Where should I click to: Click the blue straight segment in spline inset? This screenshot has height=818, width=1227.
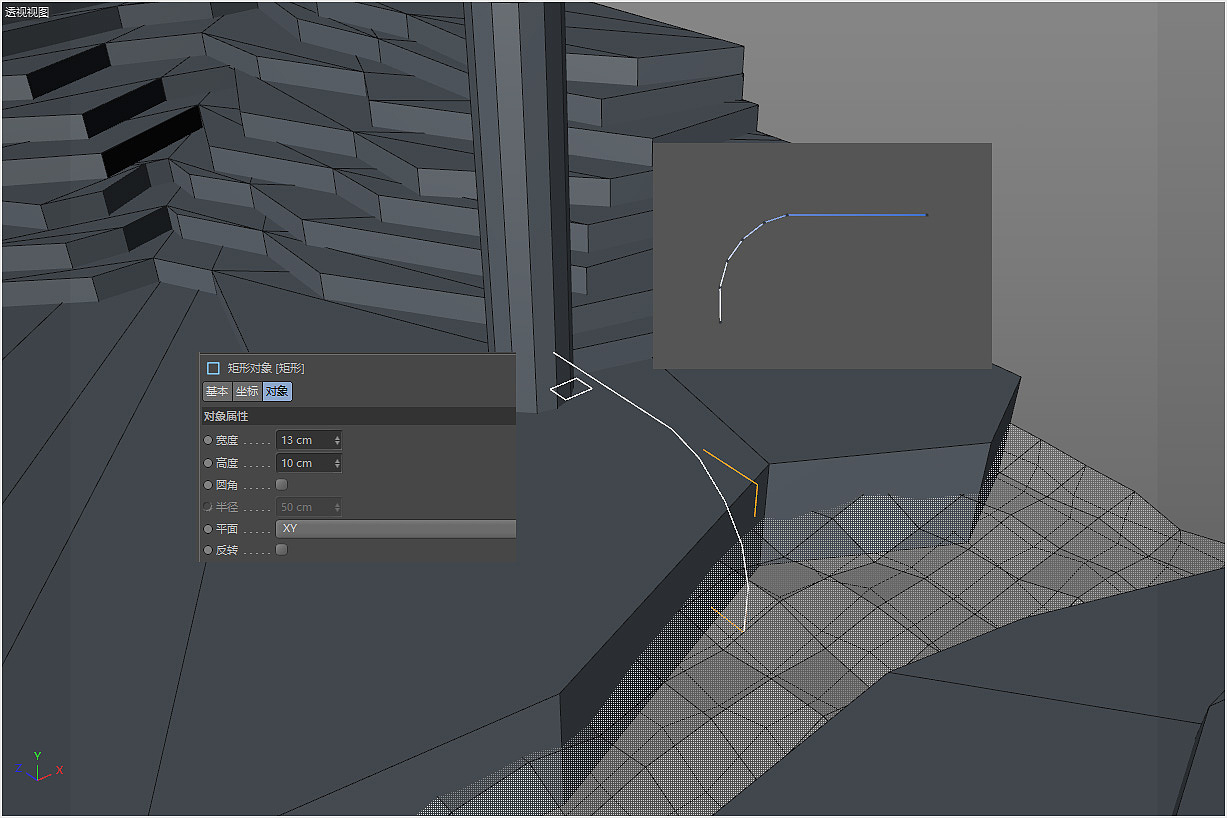[x=857, y=214]
